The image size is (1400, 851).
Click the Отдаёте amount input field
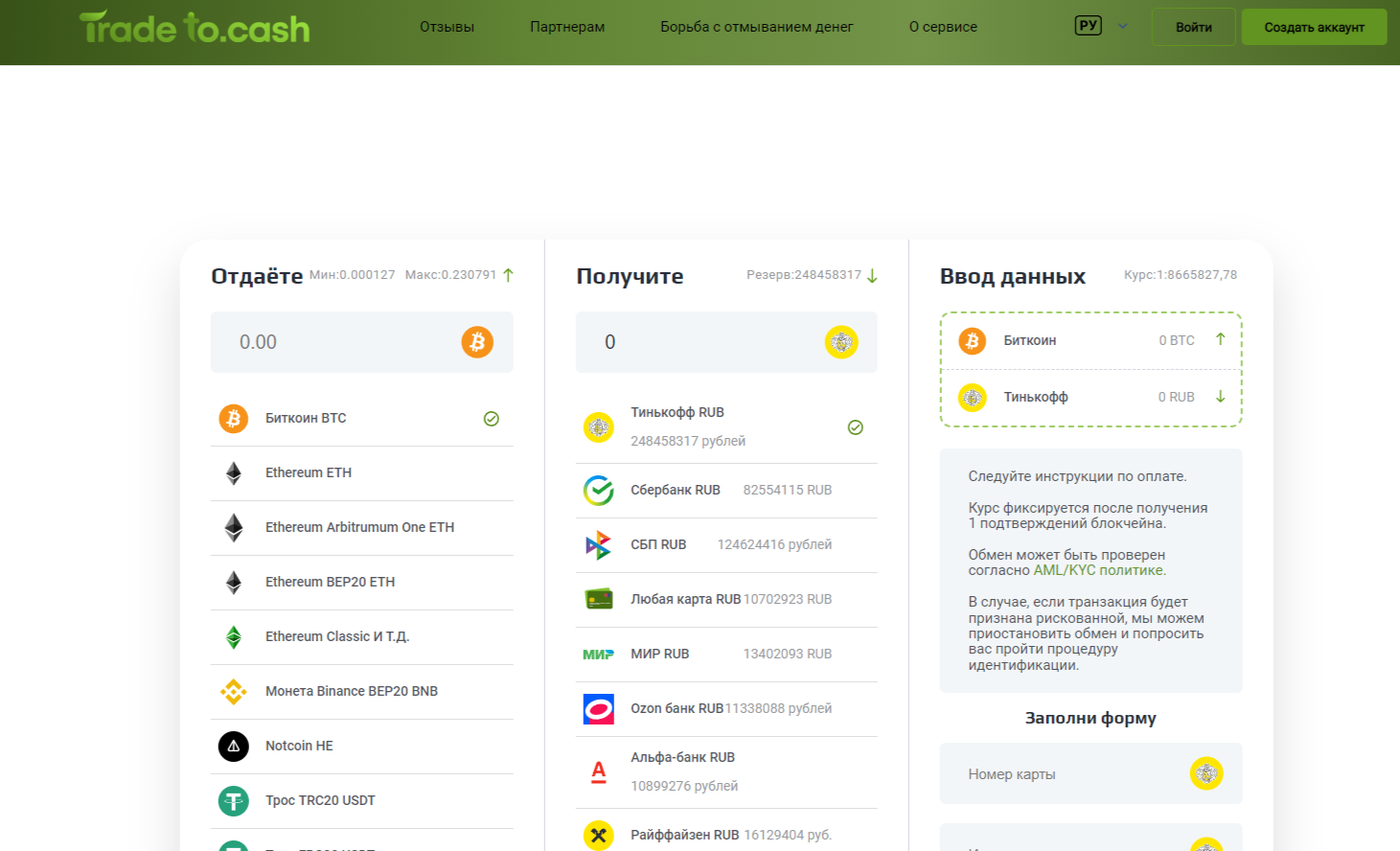pos(362,342)
